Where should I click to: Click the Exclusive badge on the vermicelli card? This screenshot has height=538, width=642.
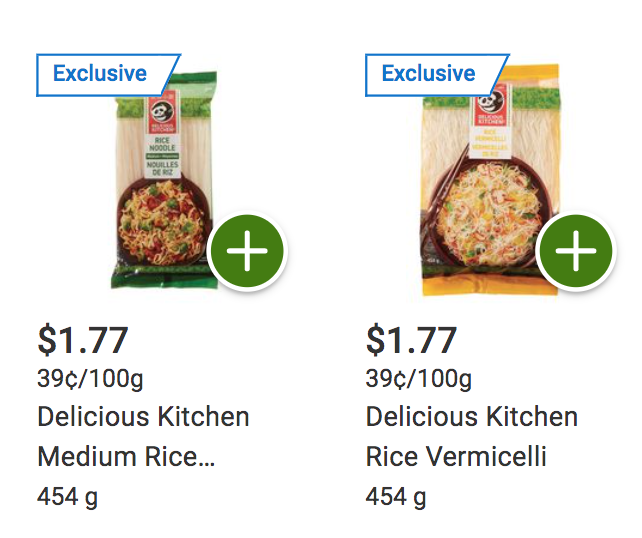(x=437, y=75)
